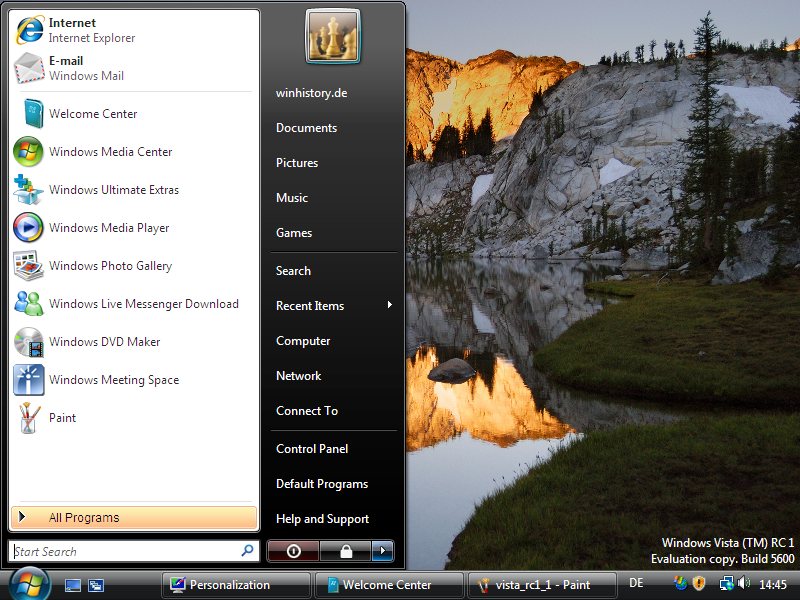Open the winhistory.de user folder
Image resolution: width=800 pixels, height=600 pixels.
coord(312,93)
